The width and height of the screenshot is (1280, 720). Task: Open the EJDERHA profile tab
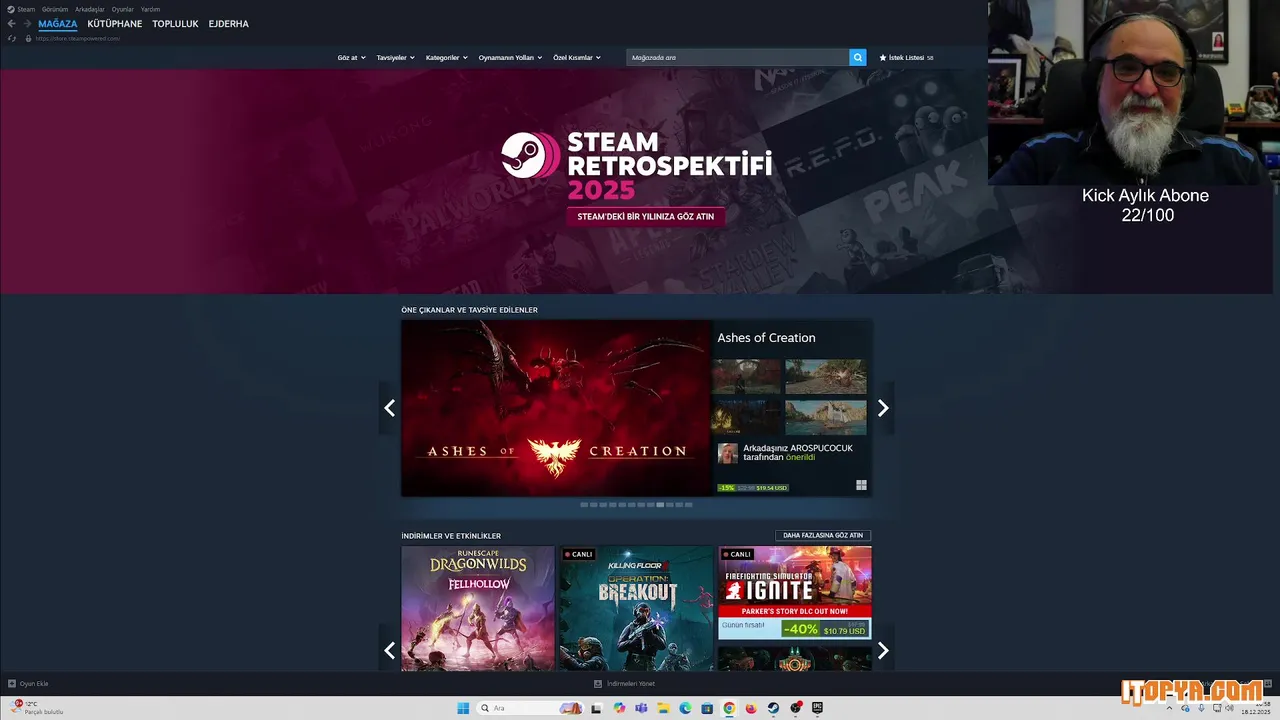(x=229, y=23)
